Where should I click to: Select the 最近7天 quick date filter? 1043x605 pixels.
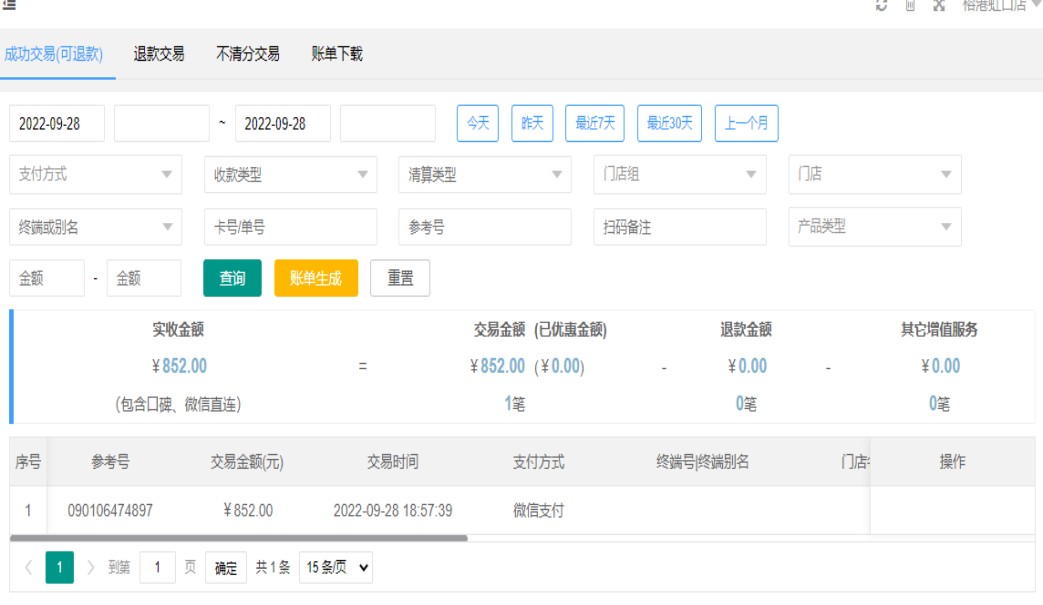point(595,124)
